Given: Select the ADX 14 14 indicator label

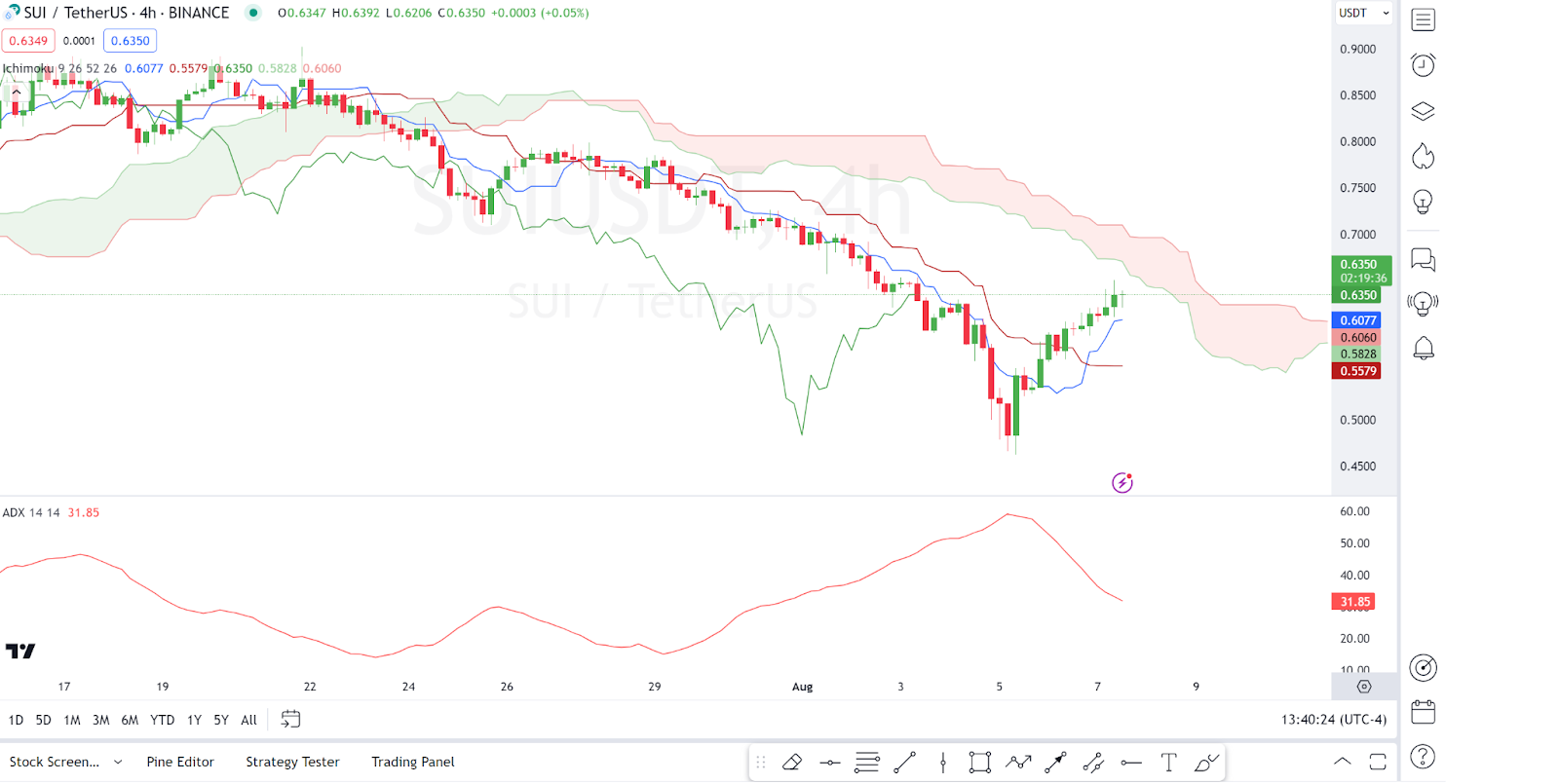Looking at the screenshot, I should (31, 512).
